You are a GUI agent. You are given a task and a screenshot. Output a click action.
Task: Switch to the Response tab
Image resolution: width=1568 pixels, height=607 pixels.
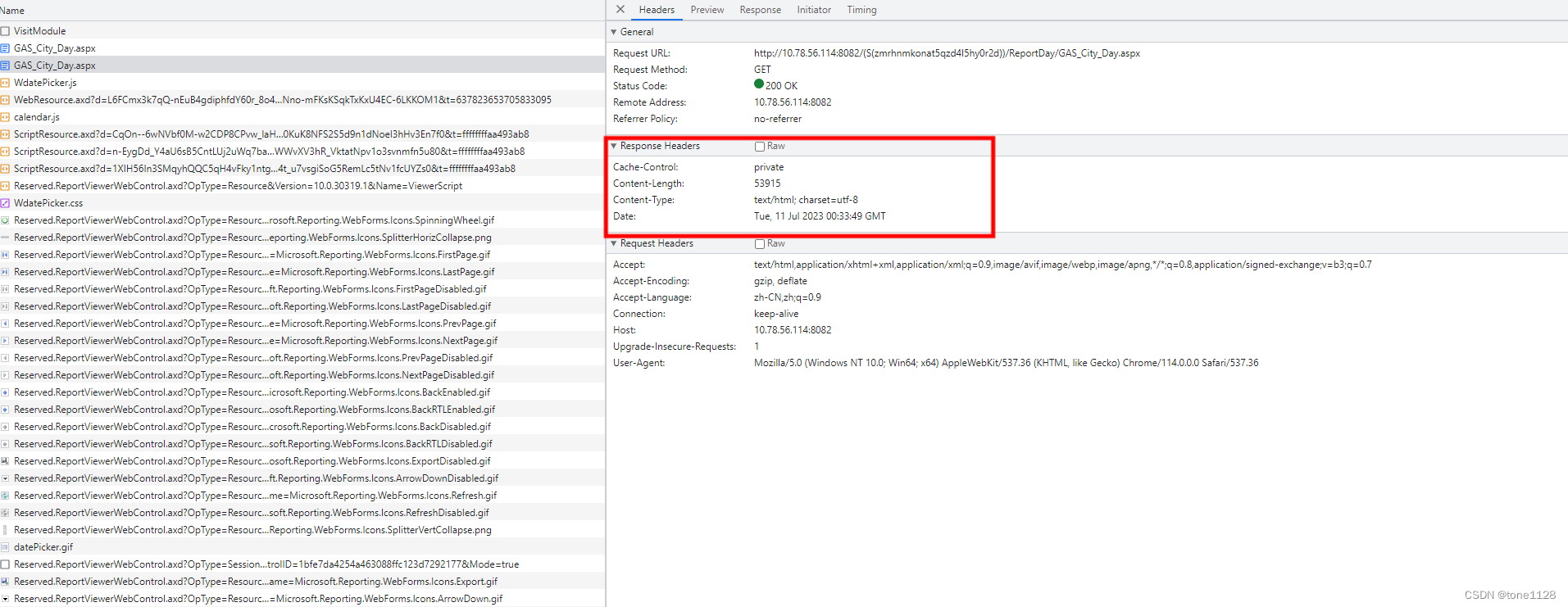point(760,10)
